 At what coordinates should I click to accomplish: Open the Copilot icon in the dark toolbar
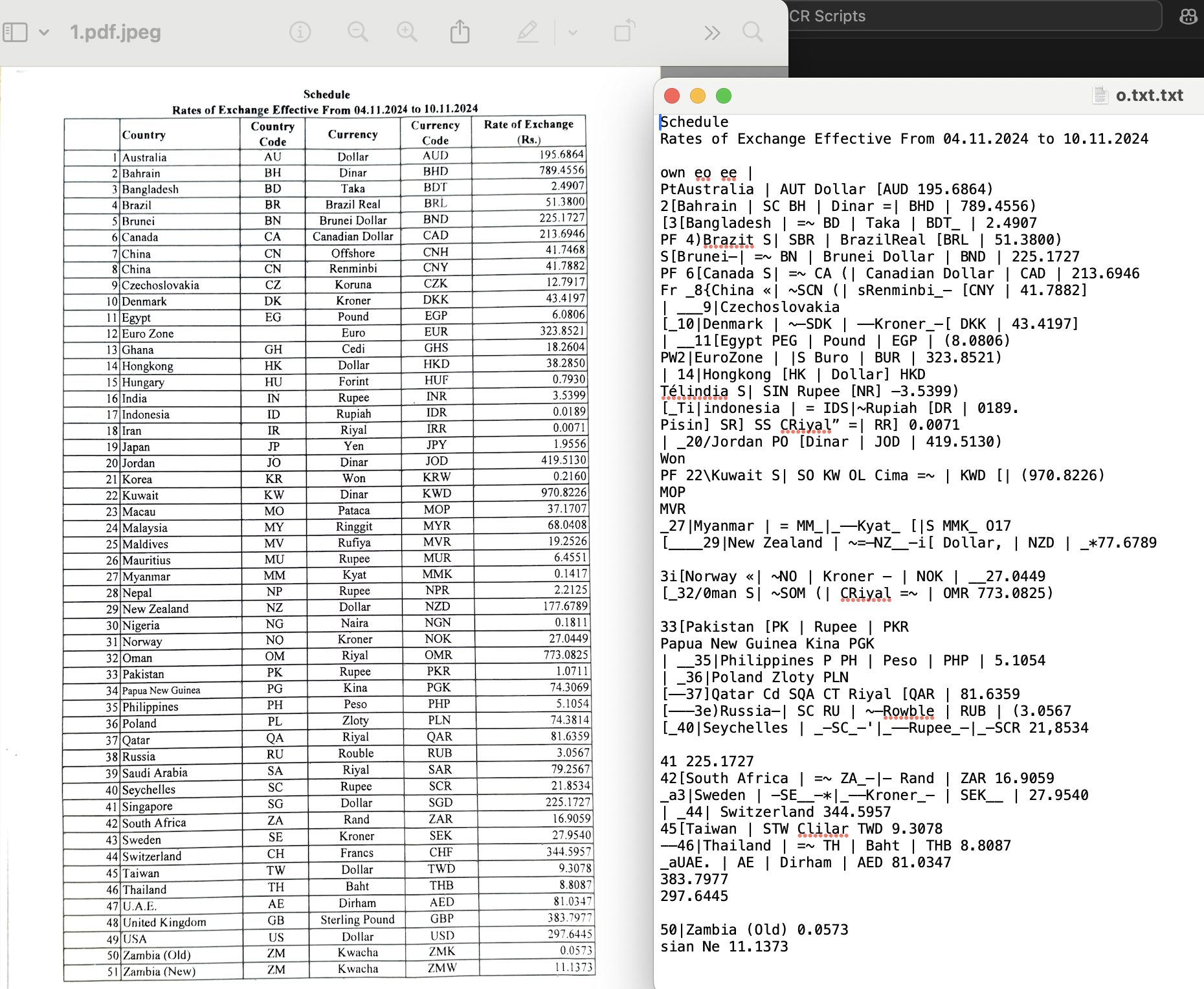[1188, 17]
